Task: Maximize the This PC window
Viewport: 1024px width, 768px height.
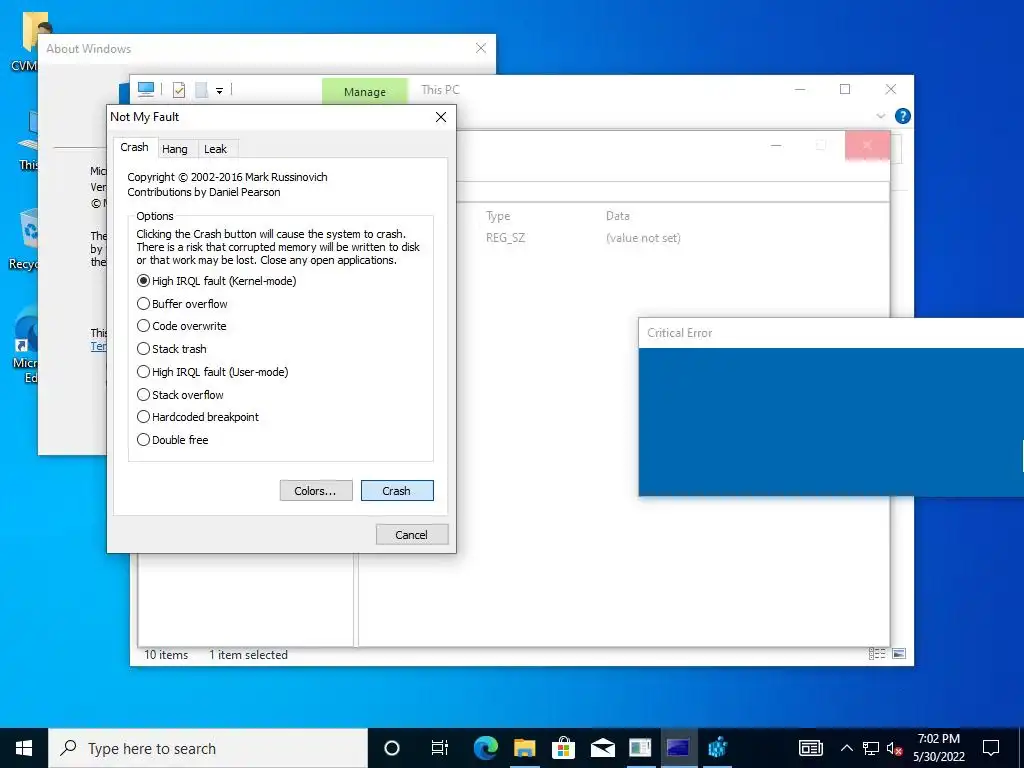Action: coord(845,89)
